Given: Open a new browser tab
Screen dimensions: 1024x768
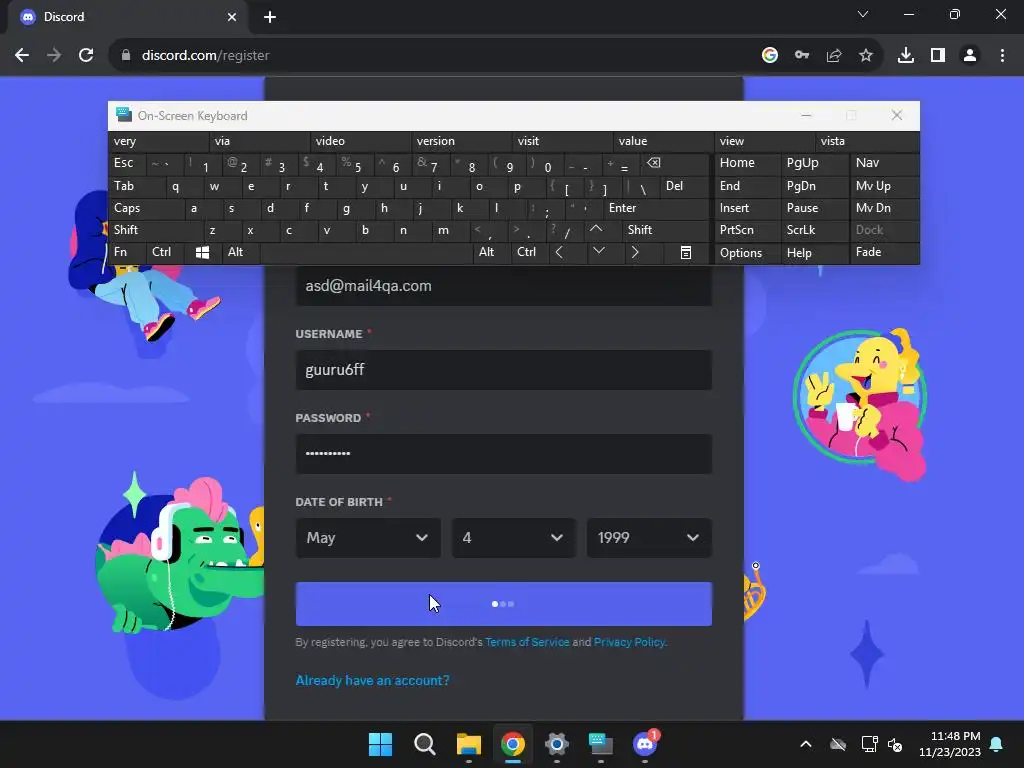Looking at the screenshot, I should click(270, 17).
